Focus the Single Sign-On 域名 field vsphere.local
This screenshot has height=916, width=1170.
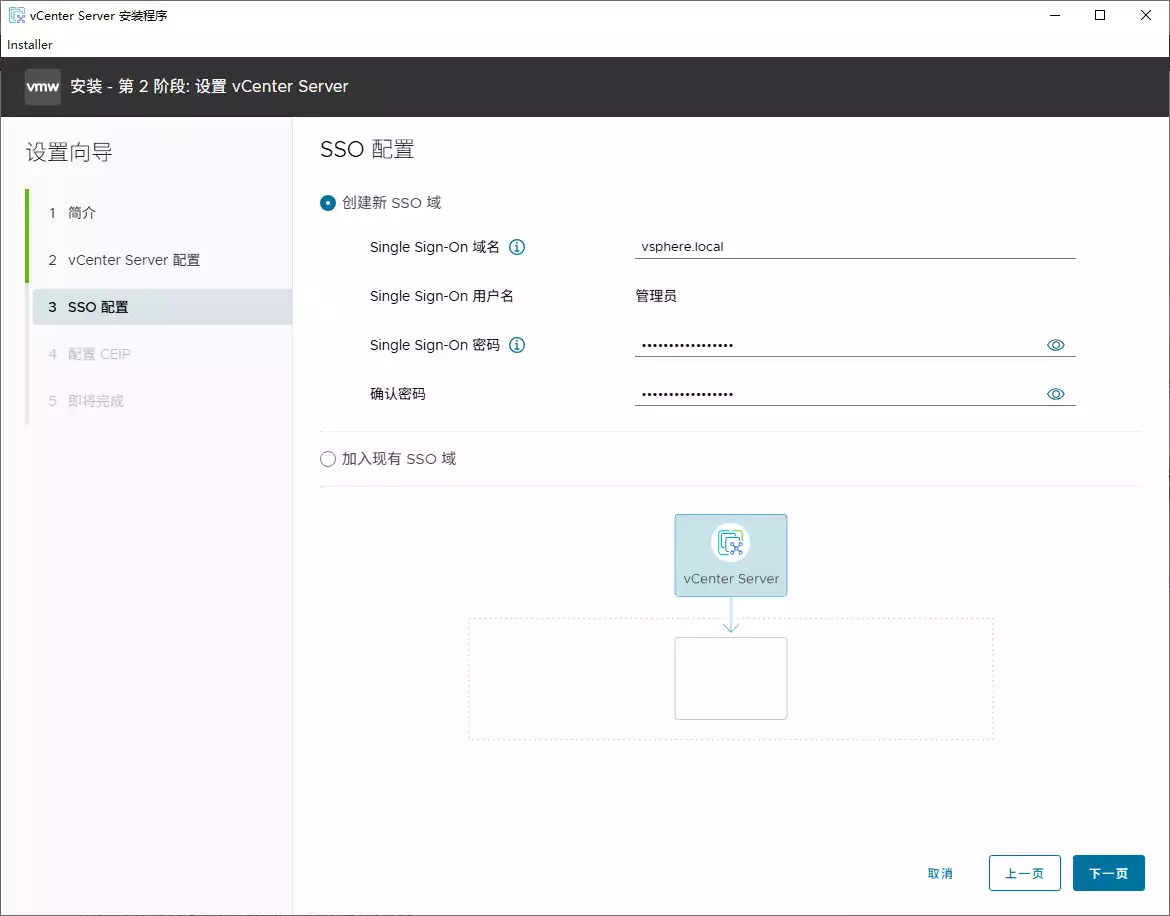click(855, 247)
